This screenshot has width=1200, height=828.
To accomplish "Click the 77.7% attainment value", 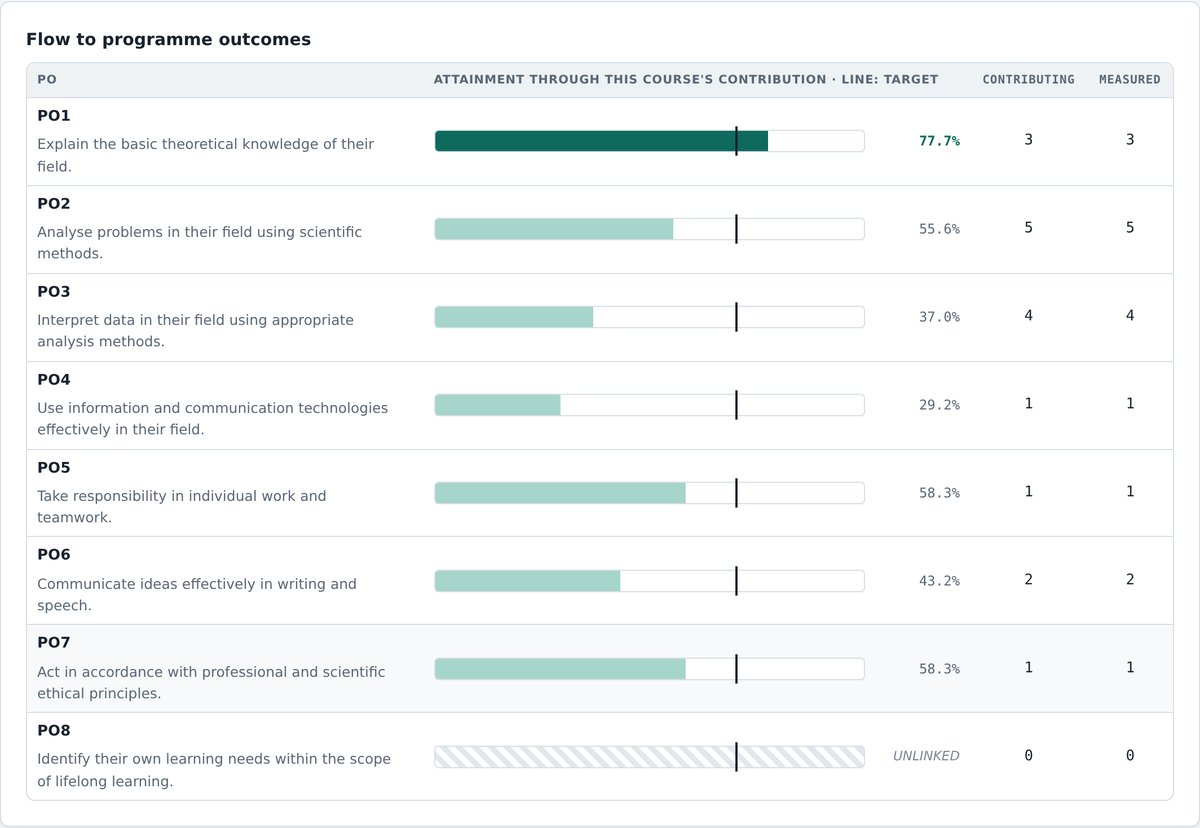I will [939, 141].
